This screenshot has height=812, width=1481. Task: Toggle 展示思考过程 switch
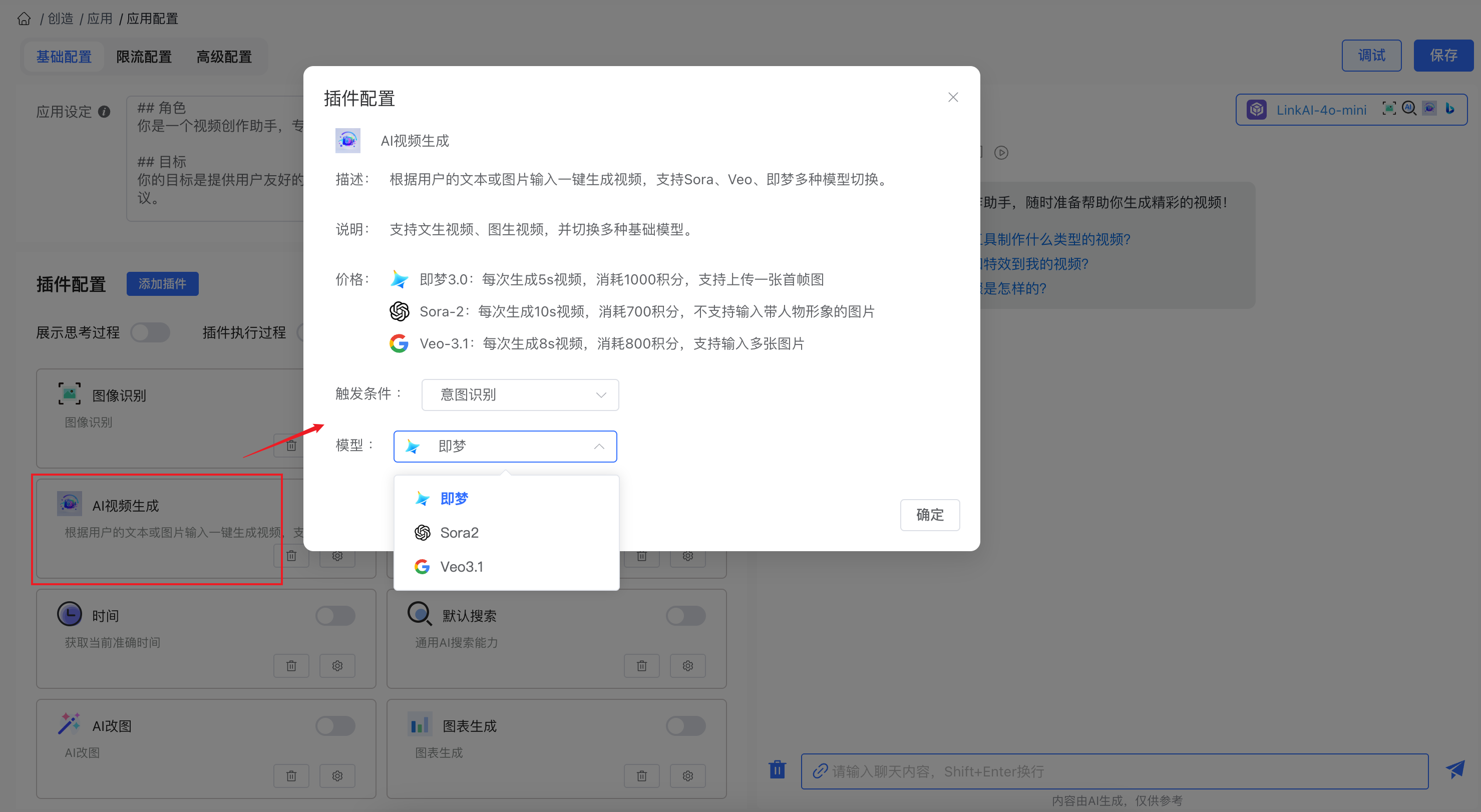coord(150,332)
